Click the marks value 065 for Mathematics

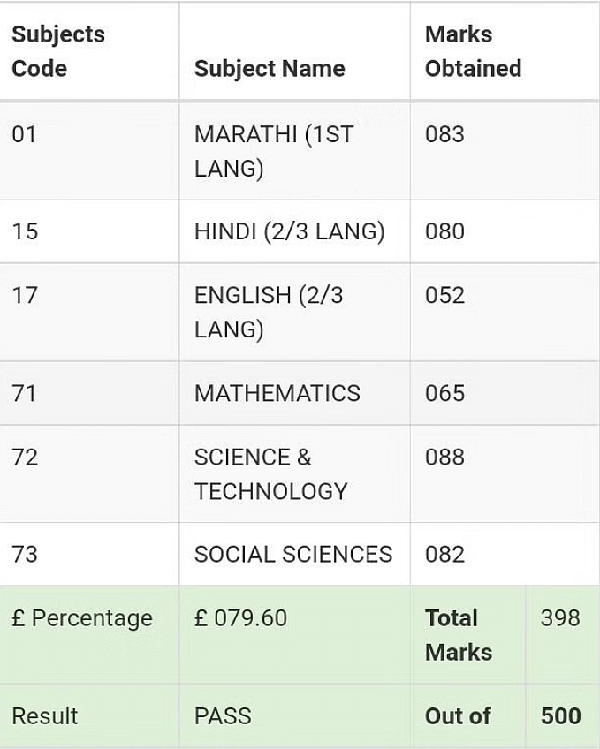(x=445, y=393)
